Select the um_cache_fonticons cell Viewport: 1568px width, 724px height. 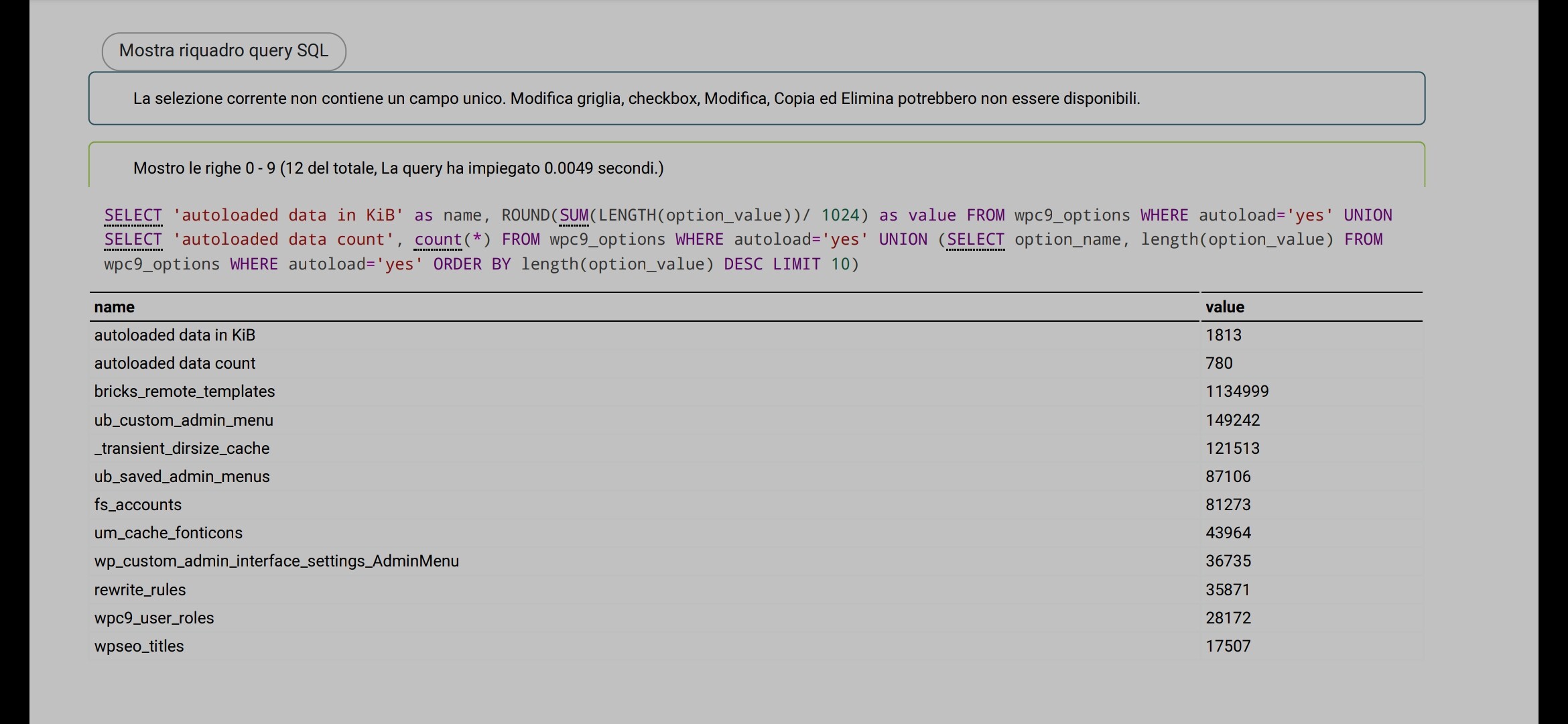644,533
